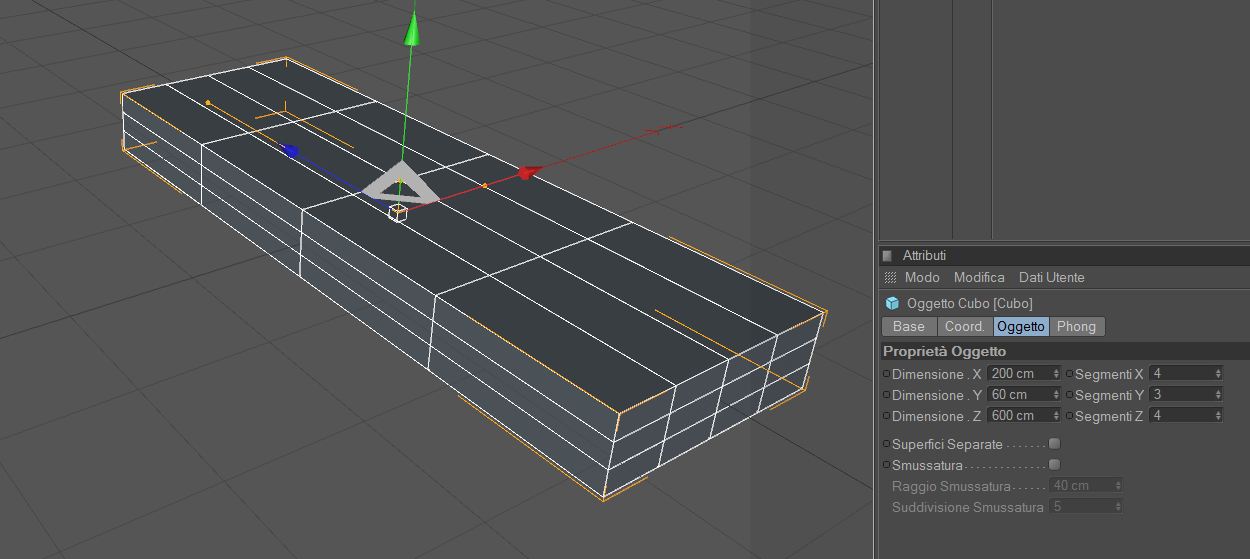This screenshot has width=1250, height=559.
Task: Toggle the keyframe dot for Segmenti Z
Action: [x=1069, y=416]
